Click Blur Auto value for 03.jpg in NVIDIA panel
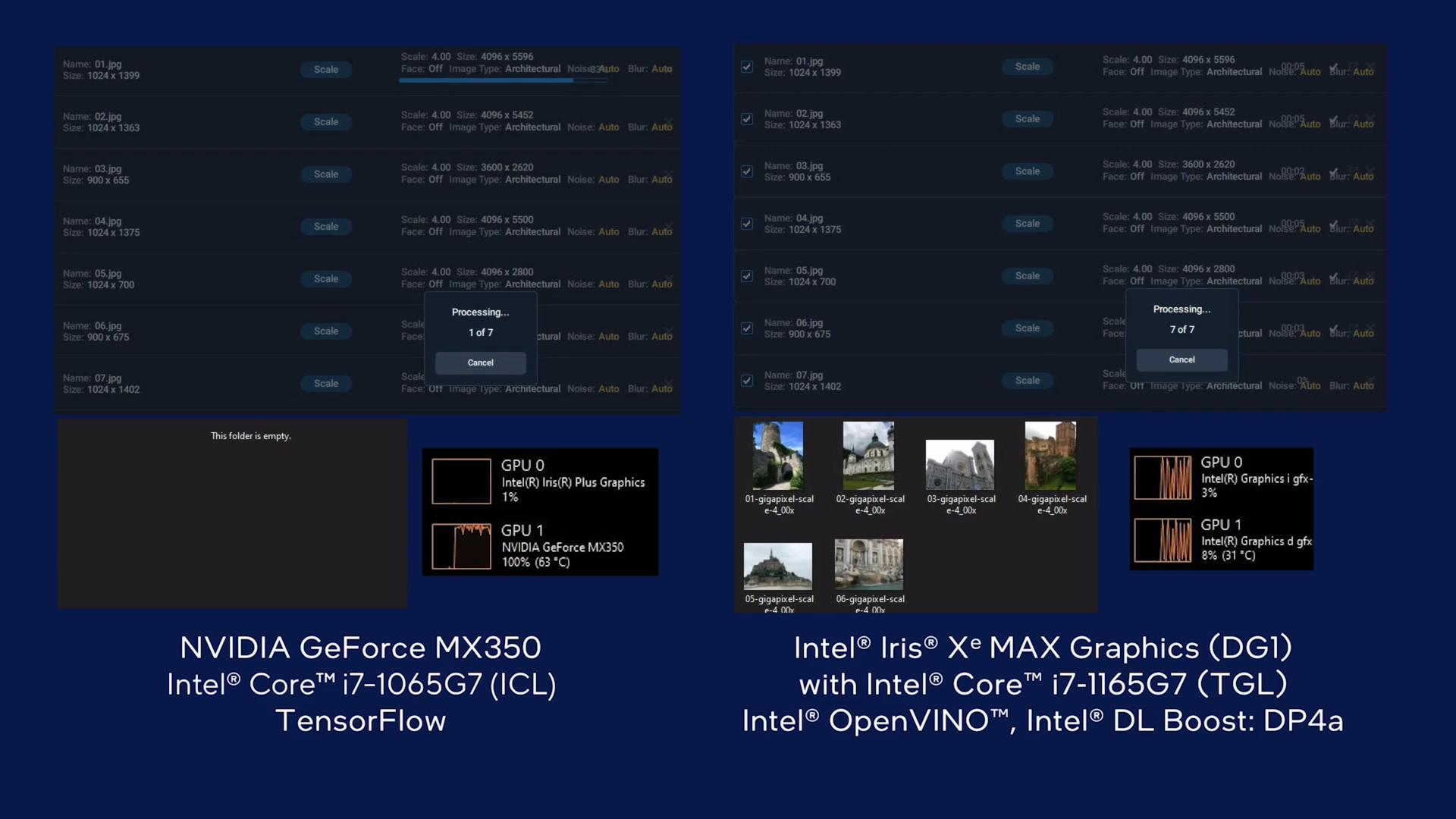 pyautogui.click(x=662, y=180)
